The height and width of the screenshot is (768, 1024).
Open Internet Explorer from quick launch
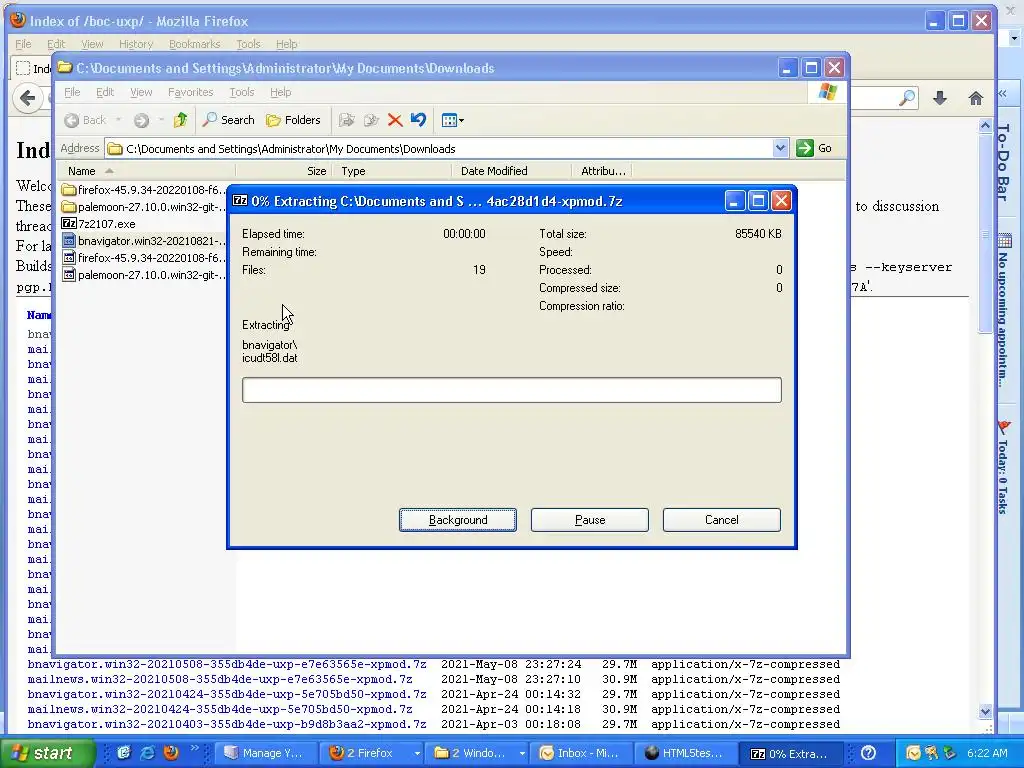pos(148,753)
